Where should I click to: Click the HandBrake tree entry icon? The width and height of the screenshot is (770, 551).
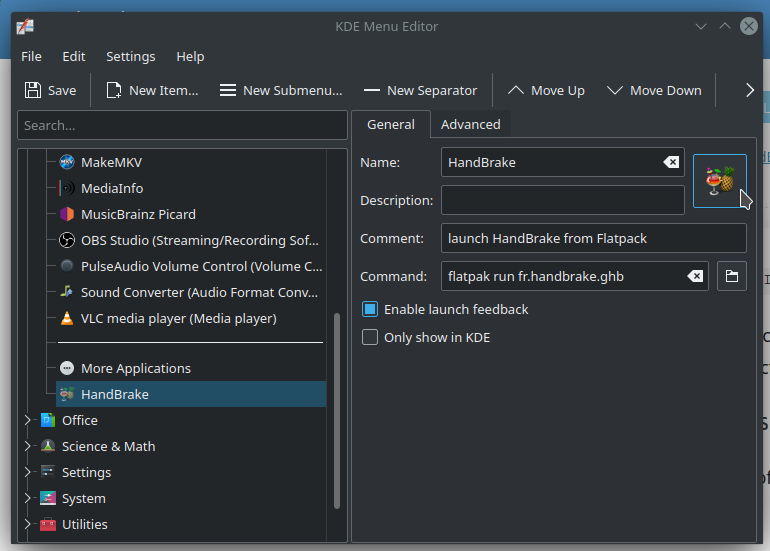(67, 394)
